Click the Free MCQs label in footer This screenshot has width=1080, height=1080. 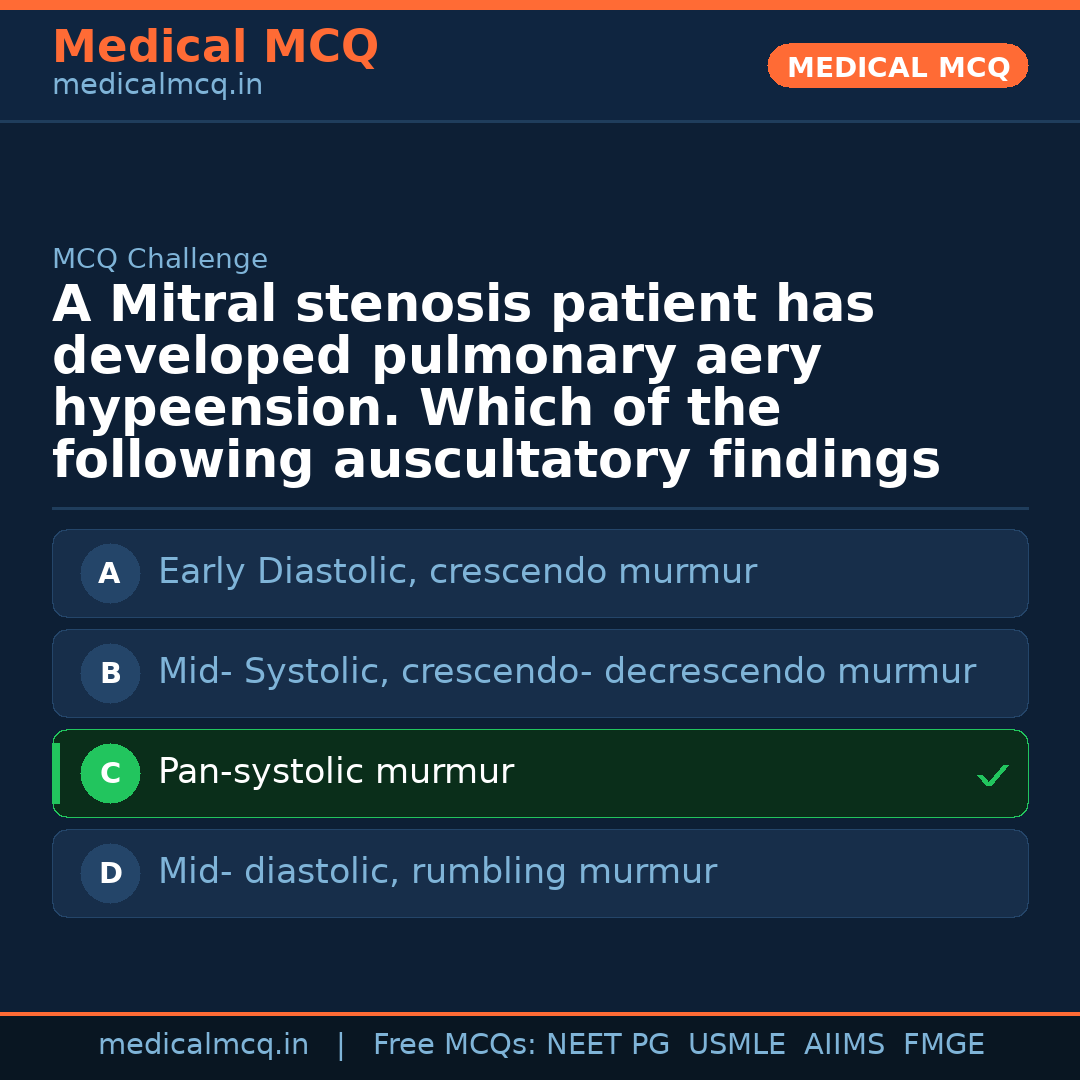[454, 1045]
